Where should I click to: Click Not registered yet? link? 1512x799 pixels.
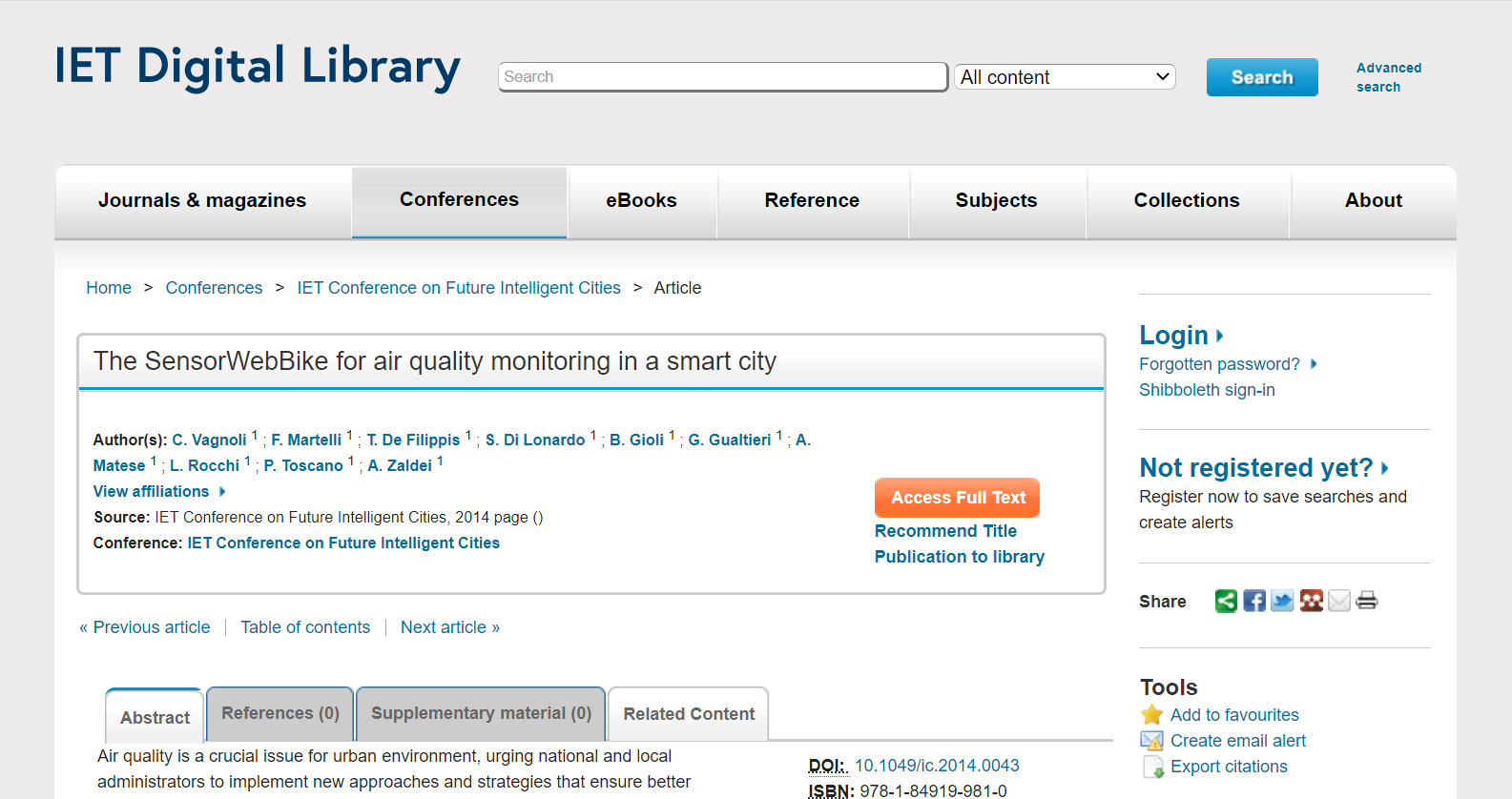[x=1255, y=468]
